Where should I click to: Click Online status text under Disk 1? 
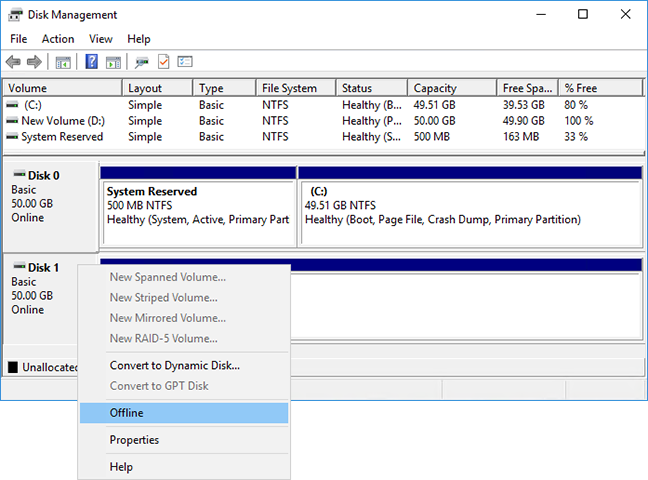[28, 310]
